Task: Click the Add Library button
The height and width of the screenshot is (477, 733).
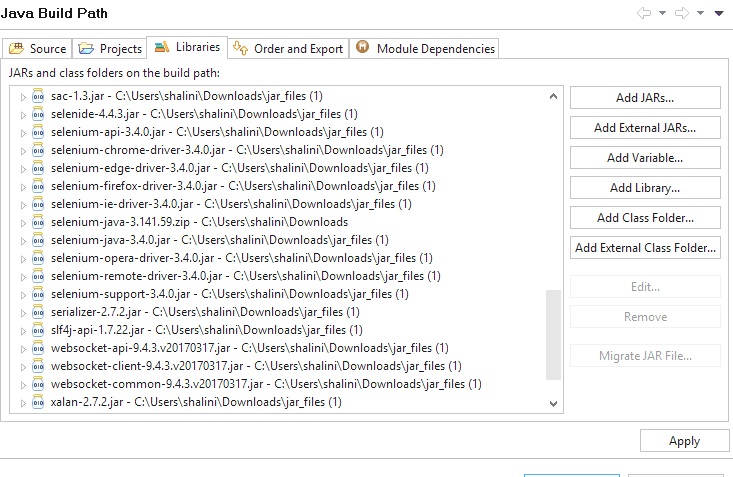Action: 645,188
